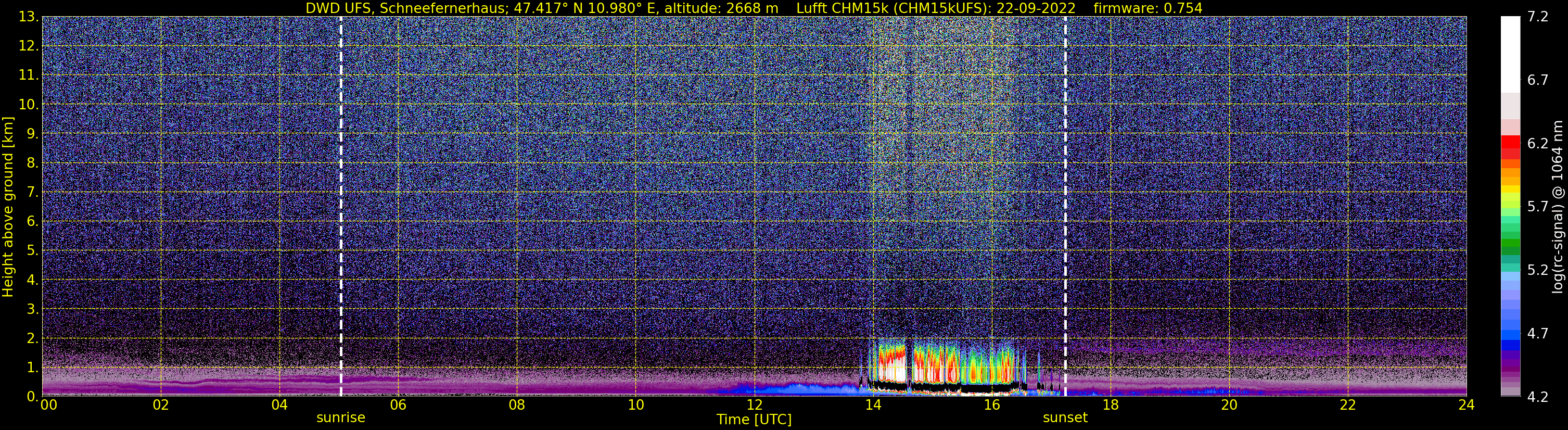Click the 7 tick label on the height axis
The image size is (1568, 430).
(x=33, y=192)
